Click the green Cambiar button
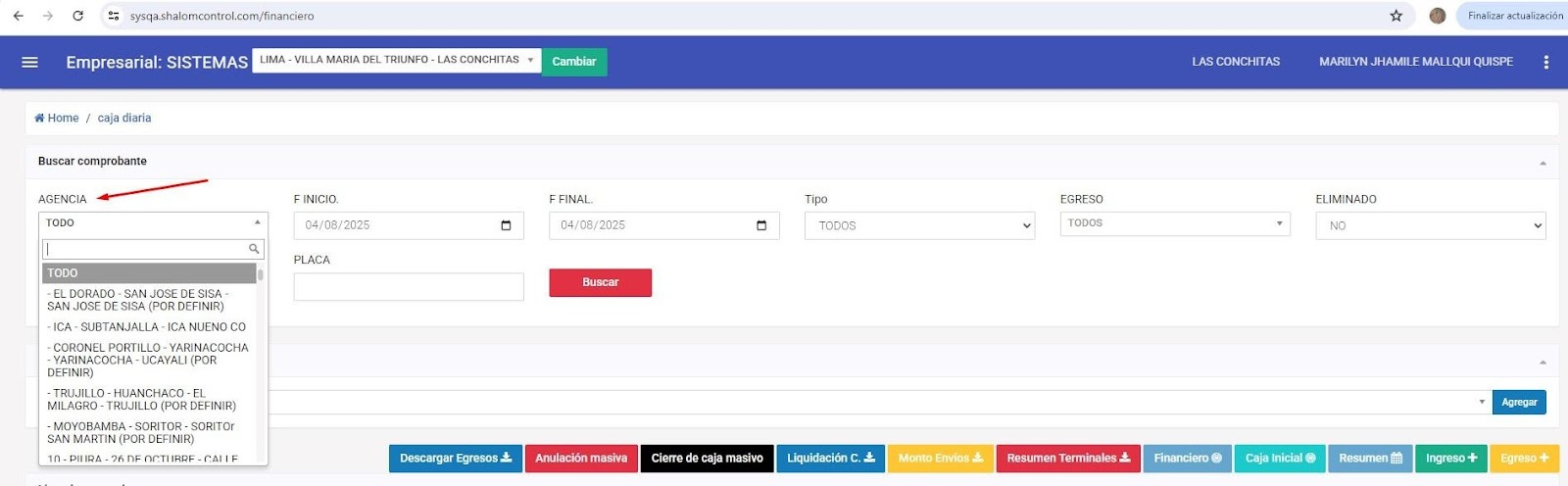Viewport: 1568px width, 486px height. point(573,62)
